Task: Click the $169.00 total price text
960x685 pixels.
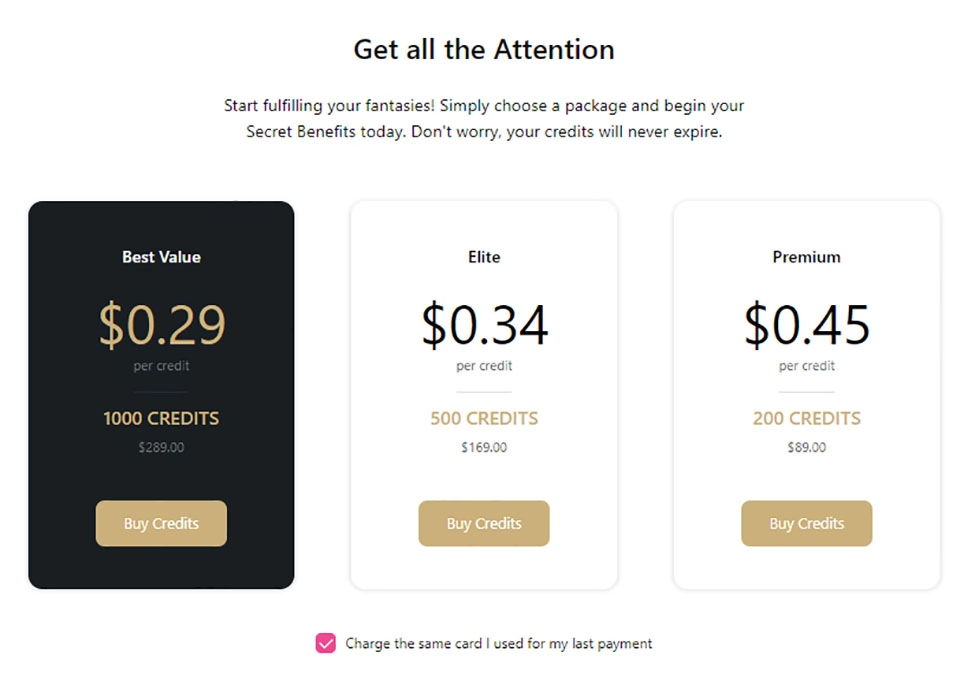Action: coord(484,447)
